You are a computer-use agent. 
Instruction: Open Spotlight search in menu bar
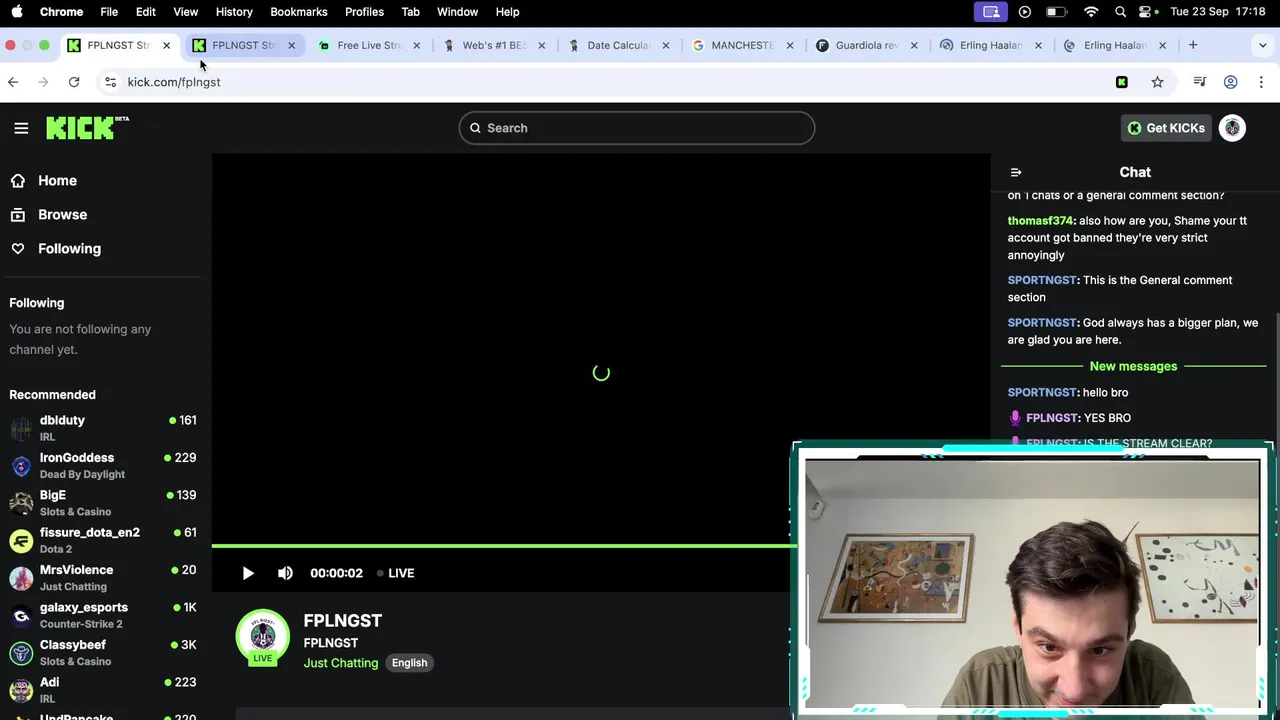click(1121, 12)
